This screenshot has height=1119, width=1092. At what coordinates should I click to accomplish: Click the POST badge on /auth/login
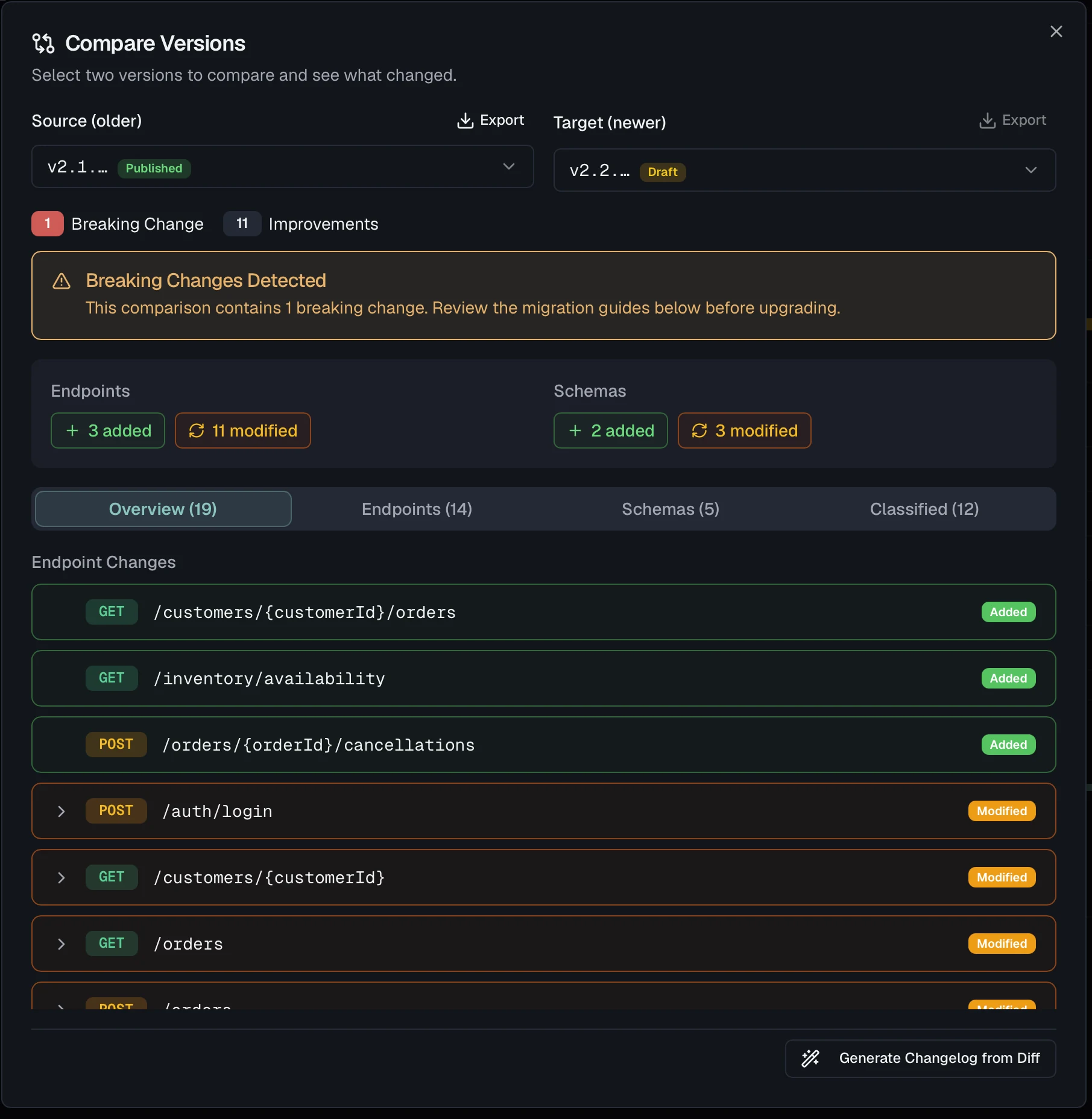pos(116,811)
